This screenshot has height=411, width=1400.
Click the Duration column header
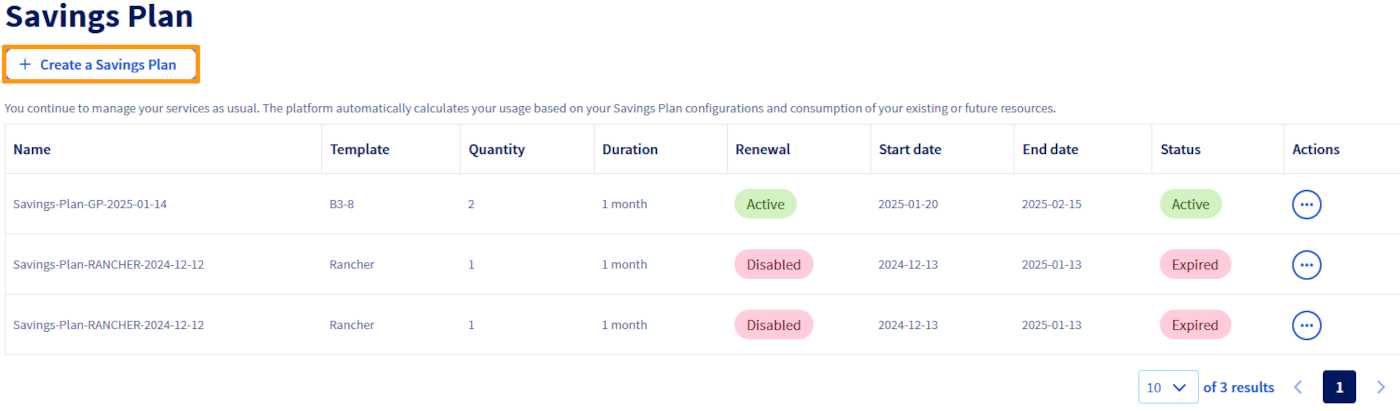point(630,150)
